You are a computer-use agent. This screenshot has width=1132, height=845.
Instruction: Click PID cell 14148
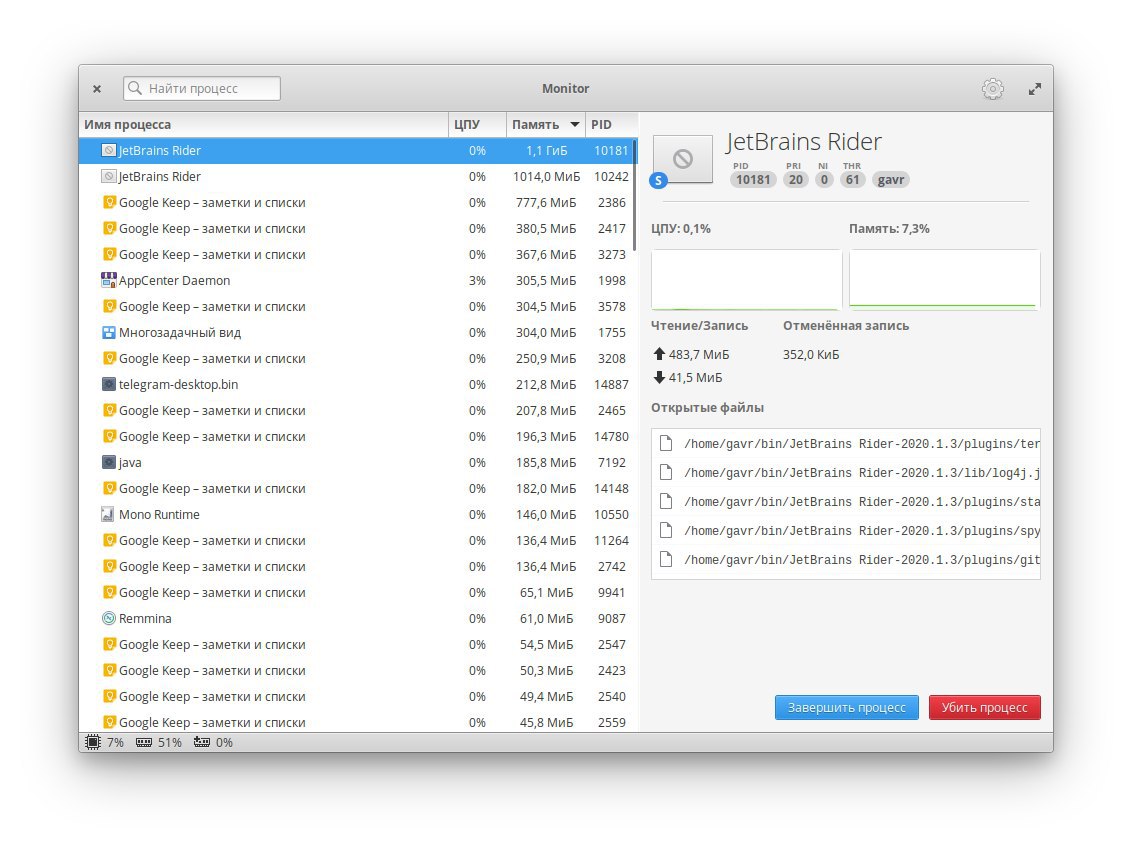point(611,488)
